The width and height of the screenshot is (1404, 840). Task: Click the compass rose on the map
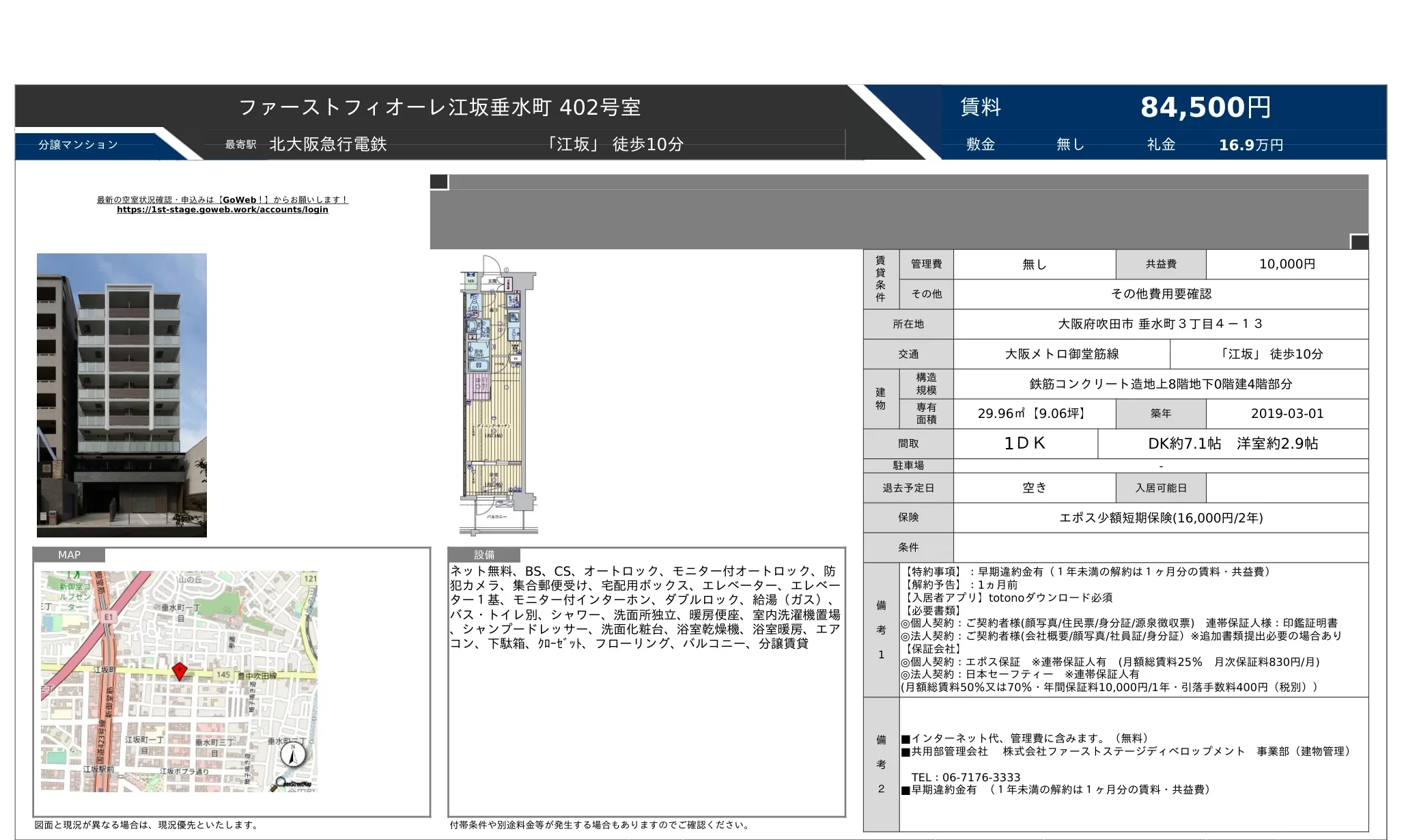point(292,755)
